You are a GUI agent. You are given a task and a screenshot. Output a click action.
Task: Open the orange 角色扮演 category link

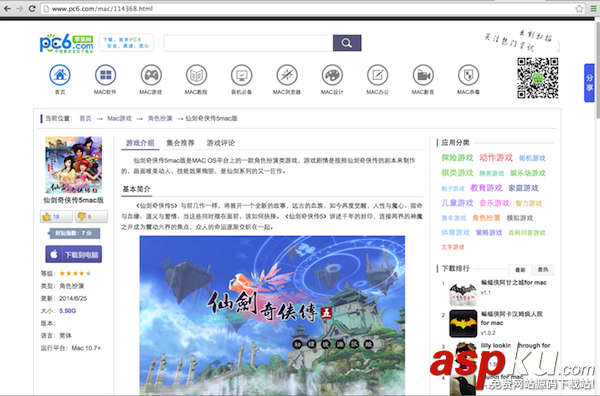pyautogui.click(x=486, y=218)
